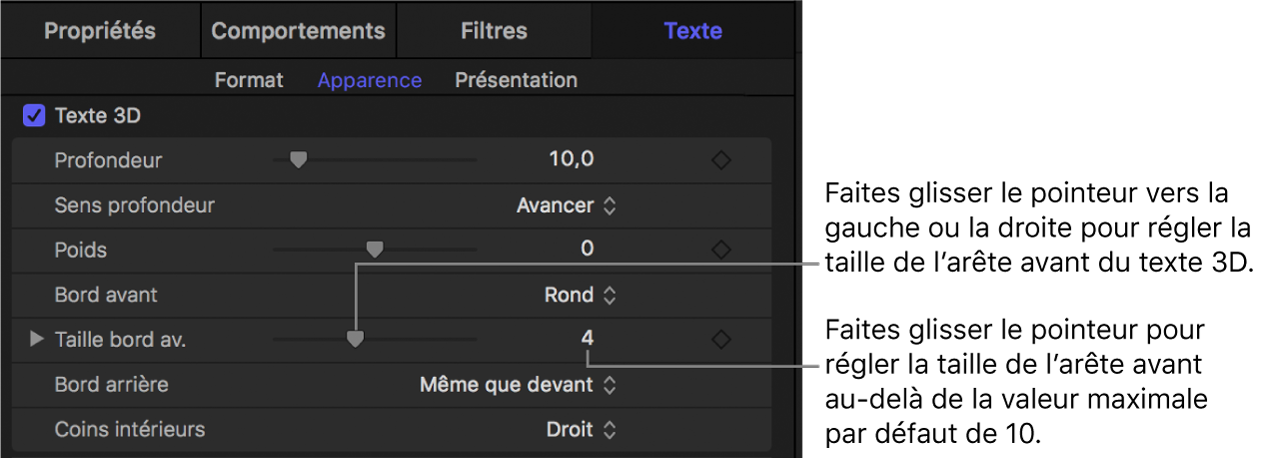
Task: Open the Bord avant popup menu
Action: pyautogui.click(x=582, y=295)
